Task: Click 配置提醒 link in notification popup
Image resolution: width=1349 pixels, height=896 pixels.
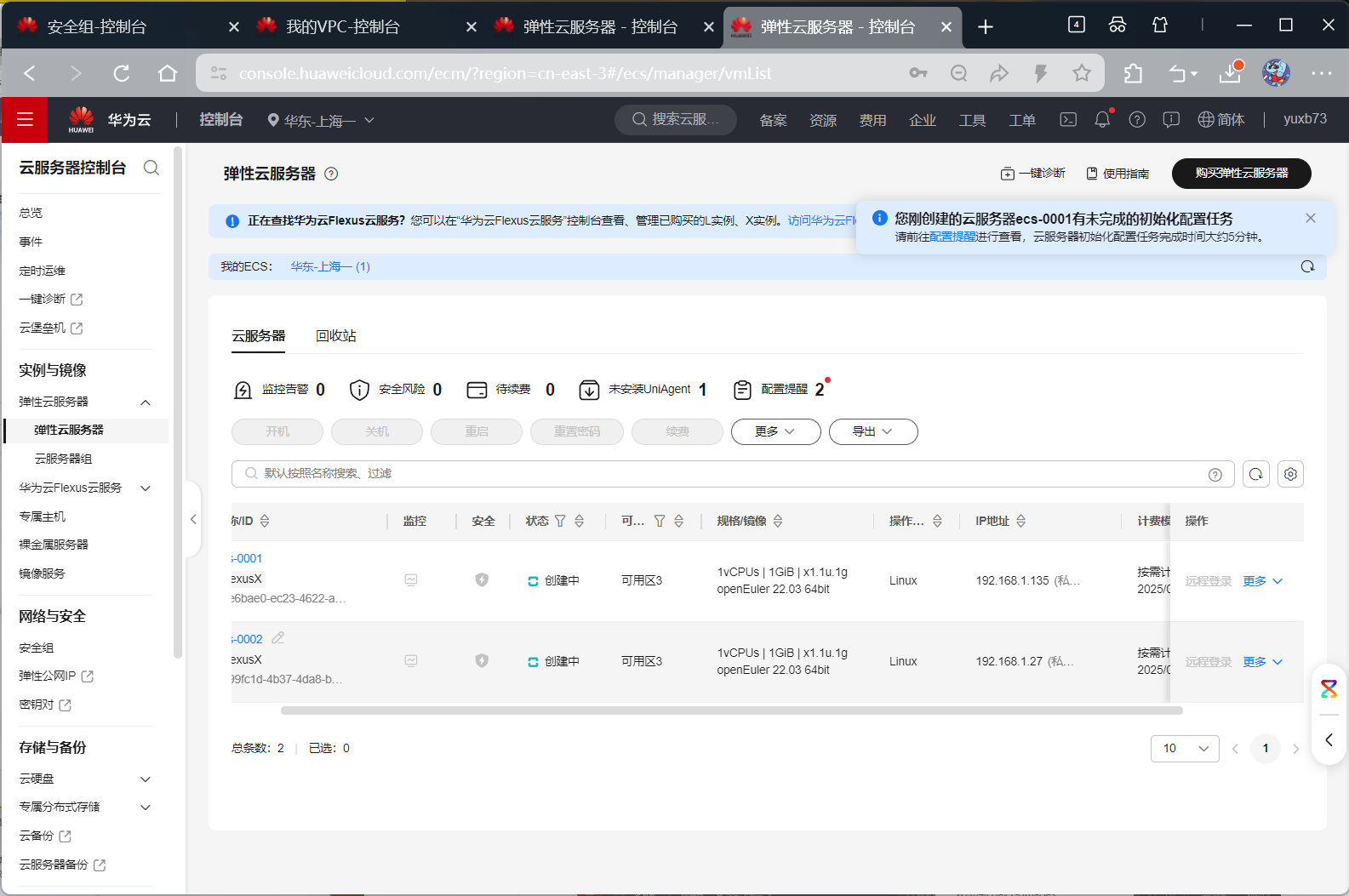Action: tap(953, 237)
